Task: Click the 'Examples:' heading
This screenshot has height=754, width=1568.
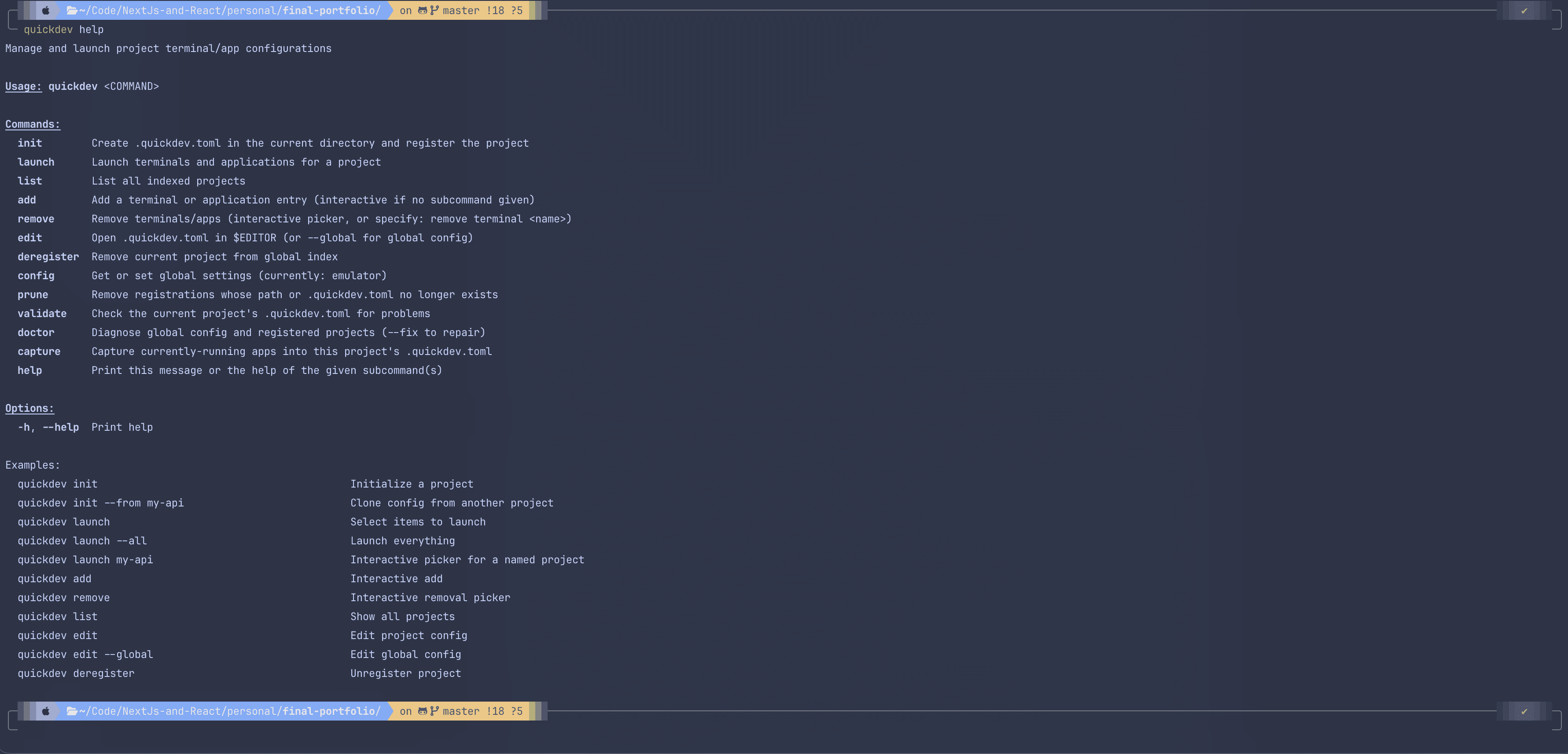Action: (x=33, y=465)
